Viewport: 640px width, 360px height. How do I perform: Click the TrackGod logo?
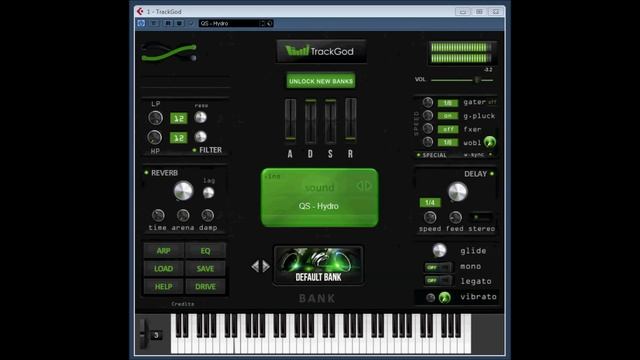pyautogui.click(x=321, y=51)
